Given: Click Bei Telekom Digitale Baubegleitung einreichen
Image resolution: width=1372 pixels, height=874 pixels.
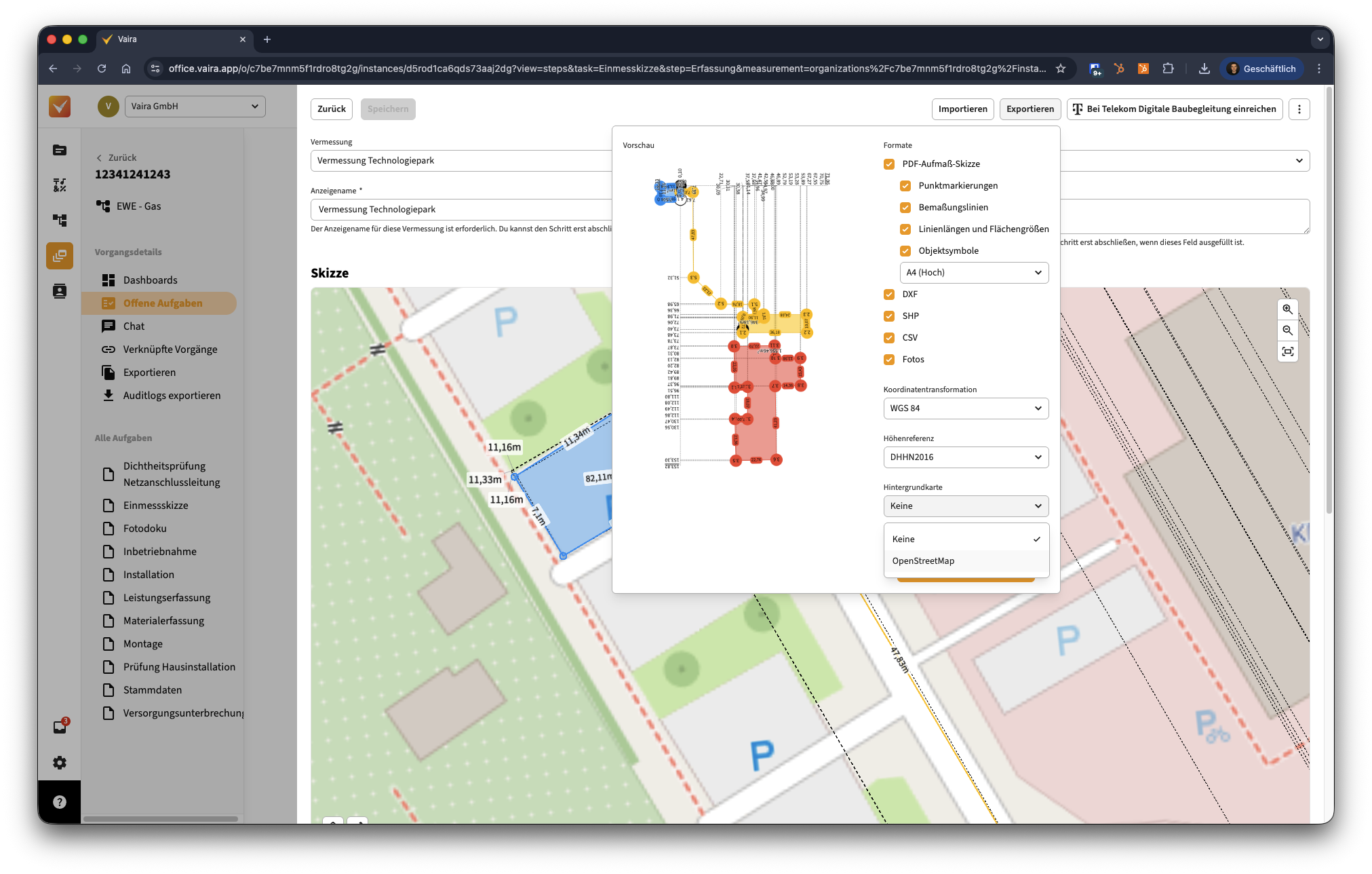Looking at the screenshot, I should pos(1174,109).
